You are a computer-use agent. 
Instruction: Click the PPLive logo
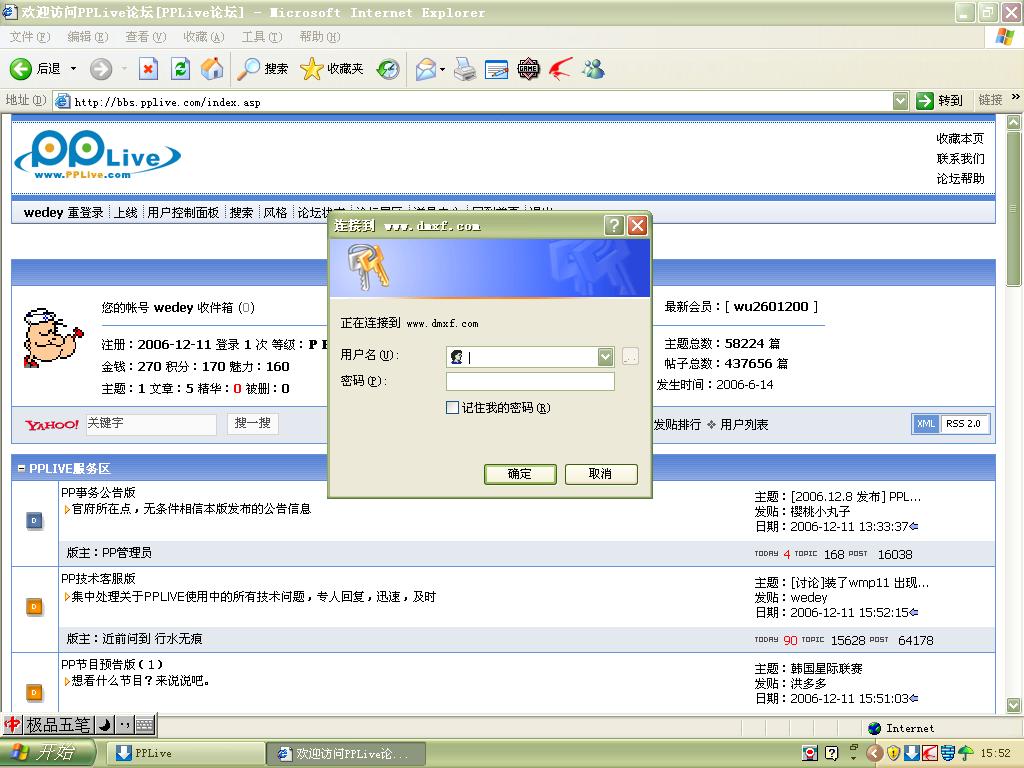click(x=97, y=155)
